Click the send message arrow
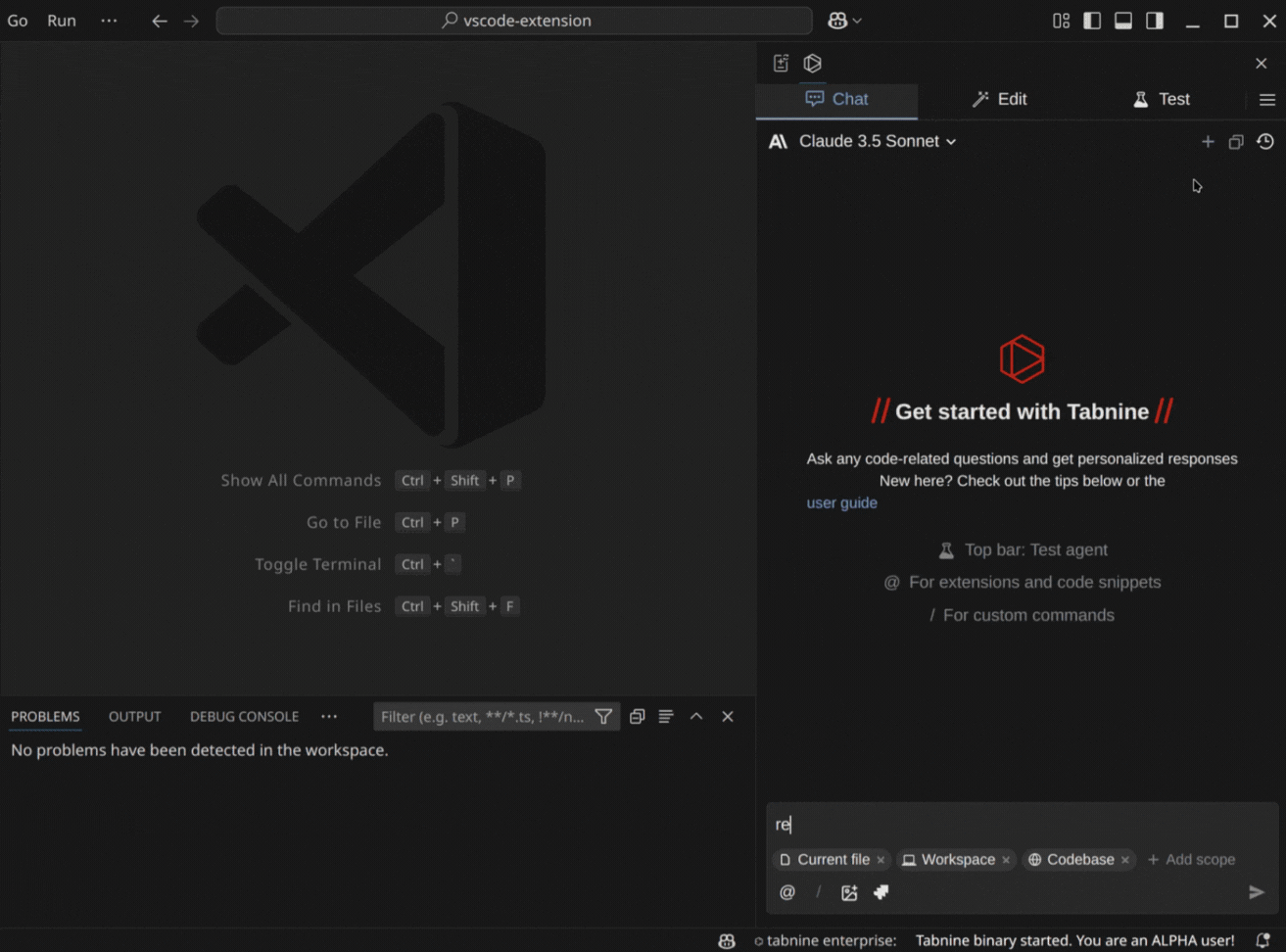1286x952 pixels. (x=1256, y=892)
